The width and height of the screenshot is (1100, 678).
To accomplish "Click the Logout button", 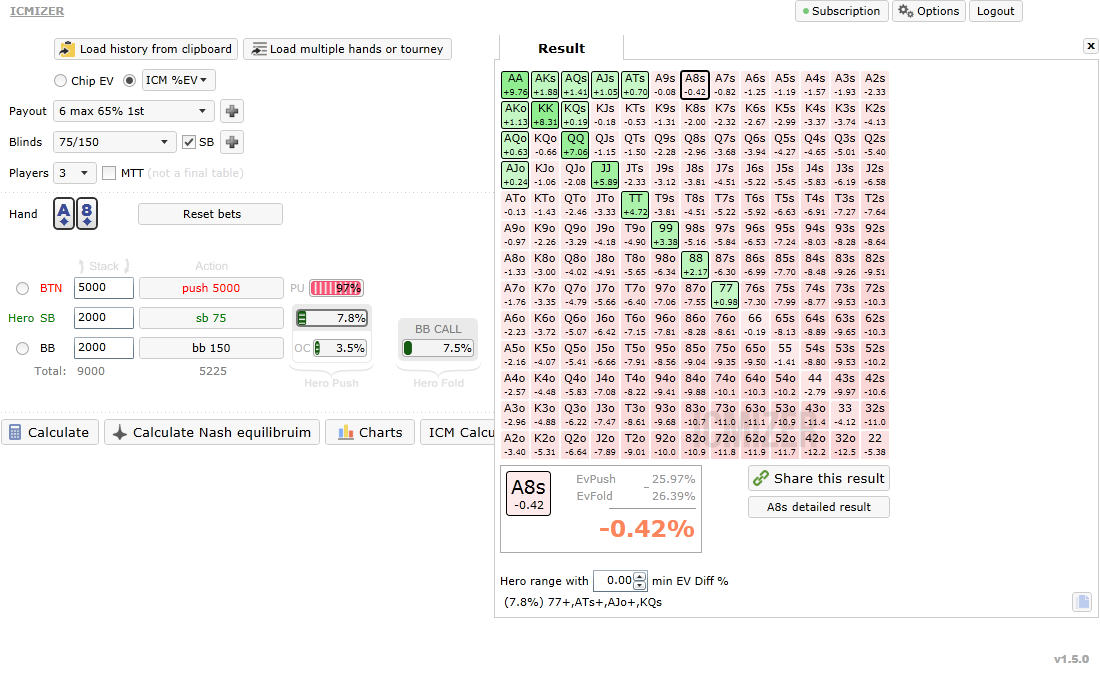I will tap(995, 11).
